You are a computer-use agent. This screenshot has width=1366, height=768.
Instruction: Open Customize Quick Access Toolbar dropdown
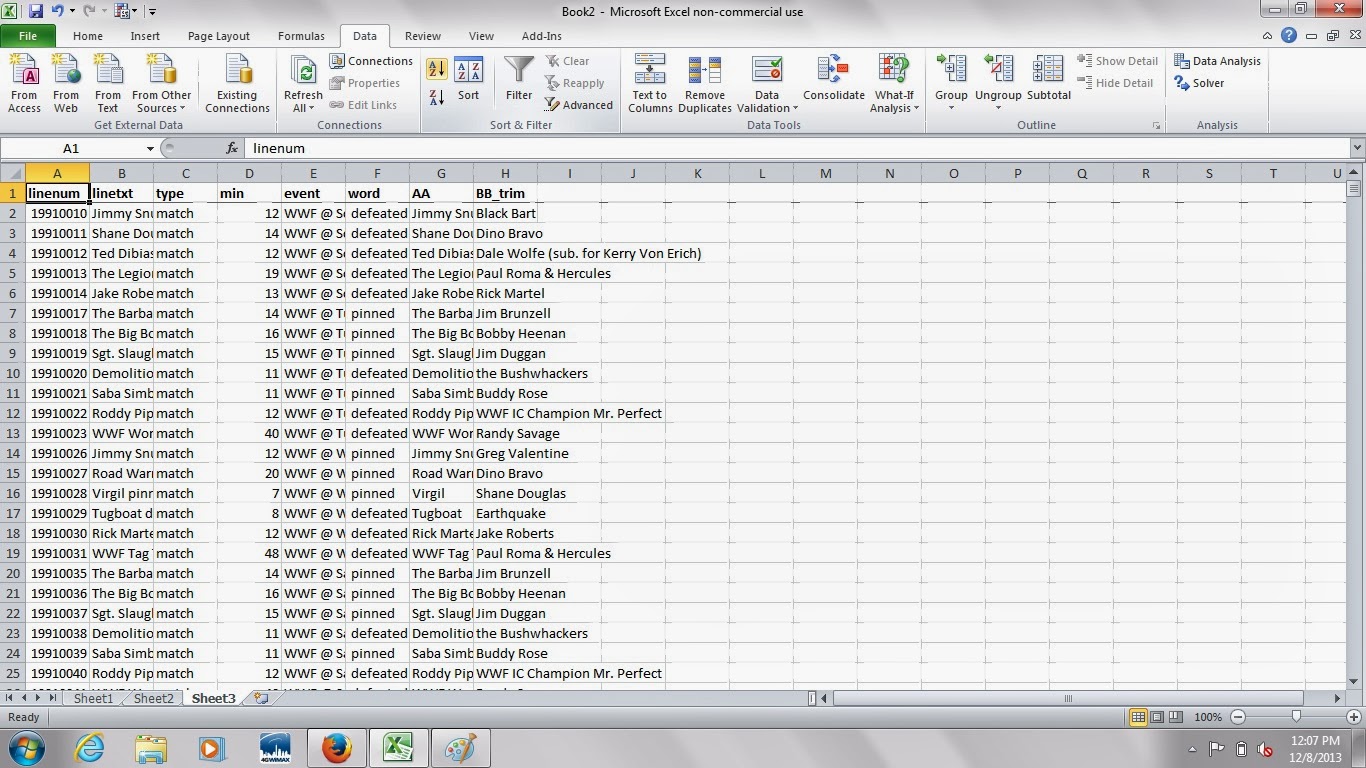click(x=152, y=11)
